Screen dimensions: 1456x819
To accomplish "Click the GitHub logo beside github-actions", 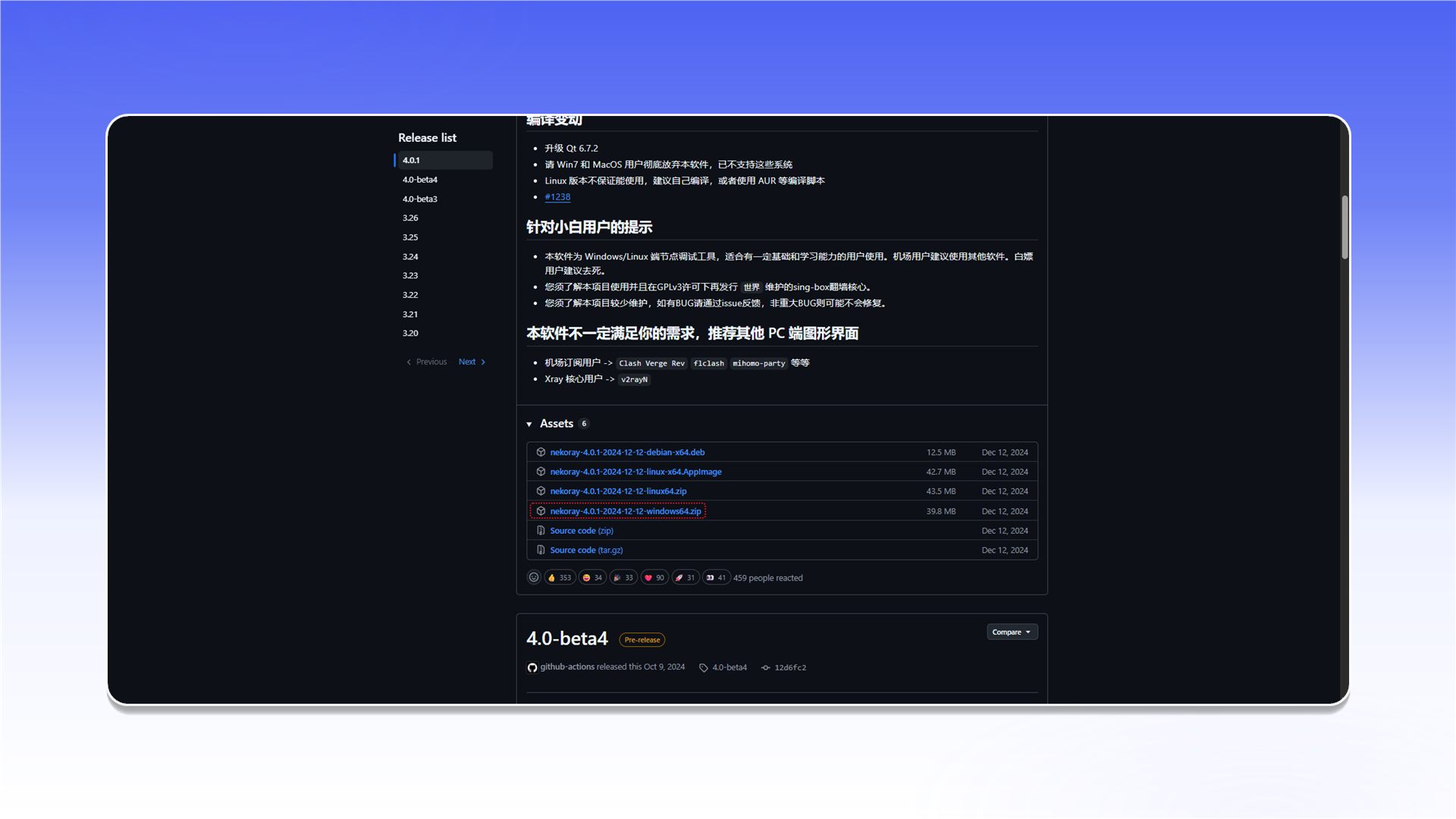I will click(532, 668).
